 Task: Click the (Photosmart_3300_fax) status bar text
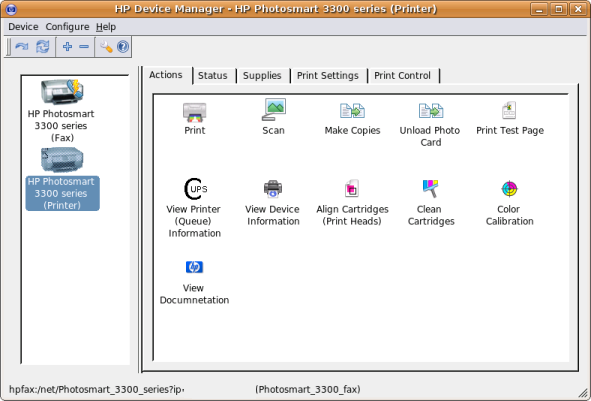(308, 389)
